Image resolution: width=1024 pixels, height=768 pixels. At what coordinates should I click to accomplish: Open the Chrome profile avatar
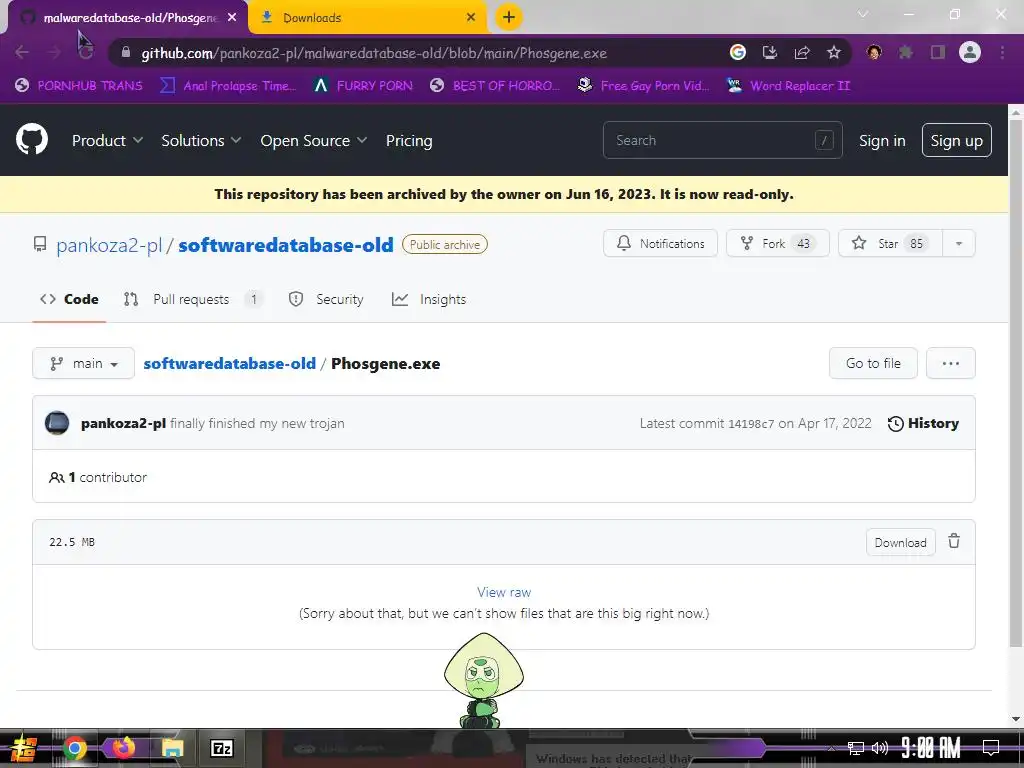click(970, 52)
